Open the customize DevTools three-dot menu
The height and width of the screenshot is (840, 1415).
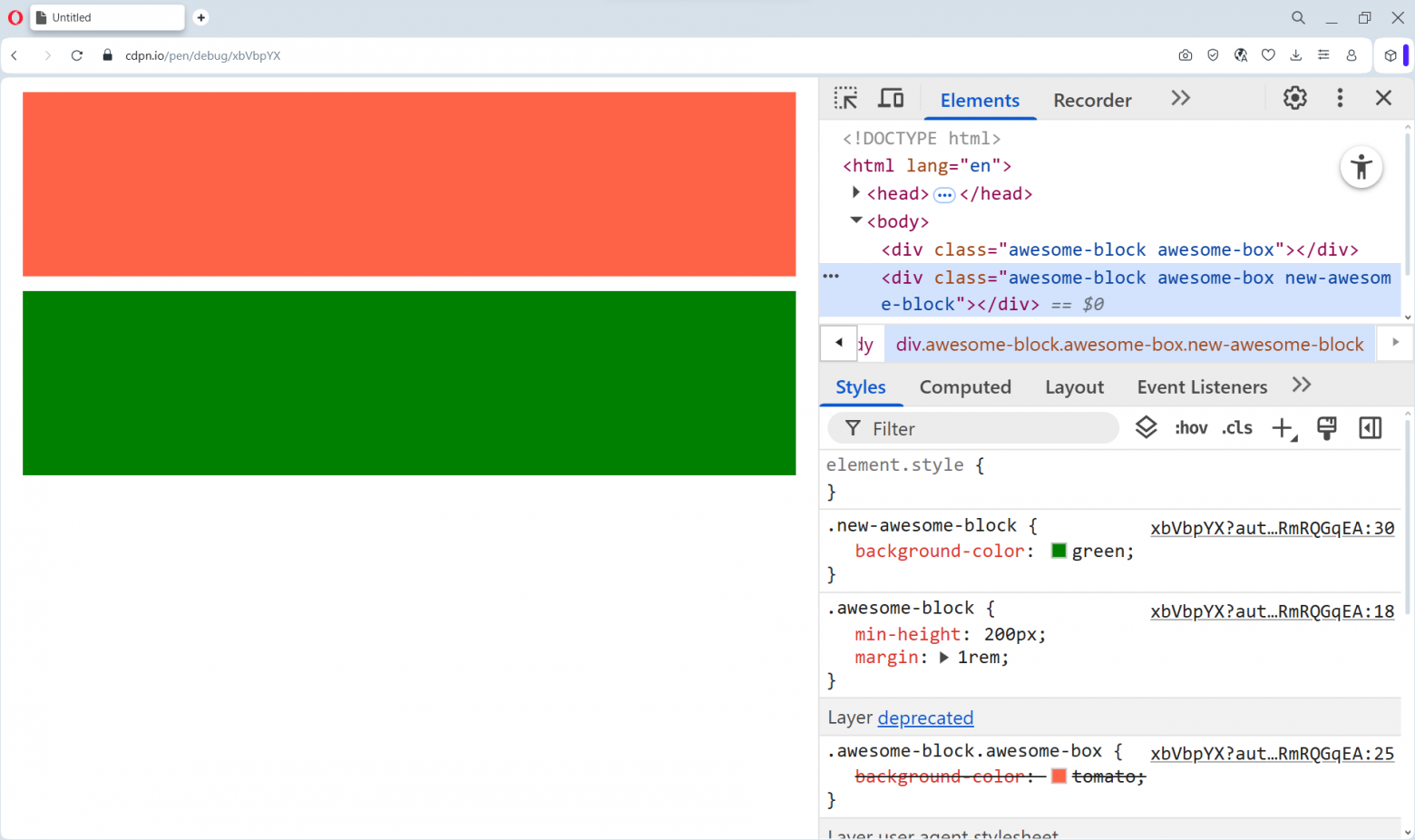click(1340, 97)
